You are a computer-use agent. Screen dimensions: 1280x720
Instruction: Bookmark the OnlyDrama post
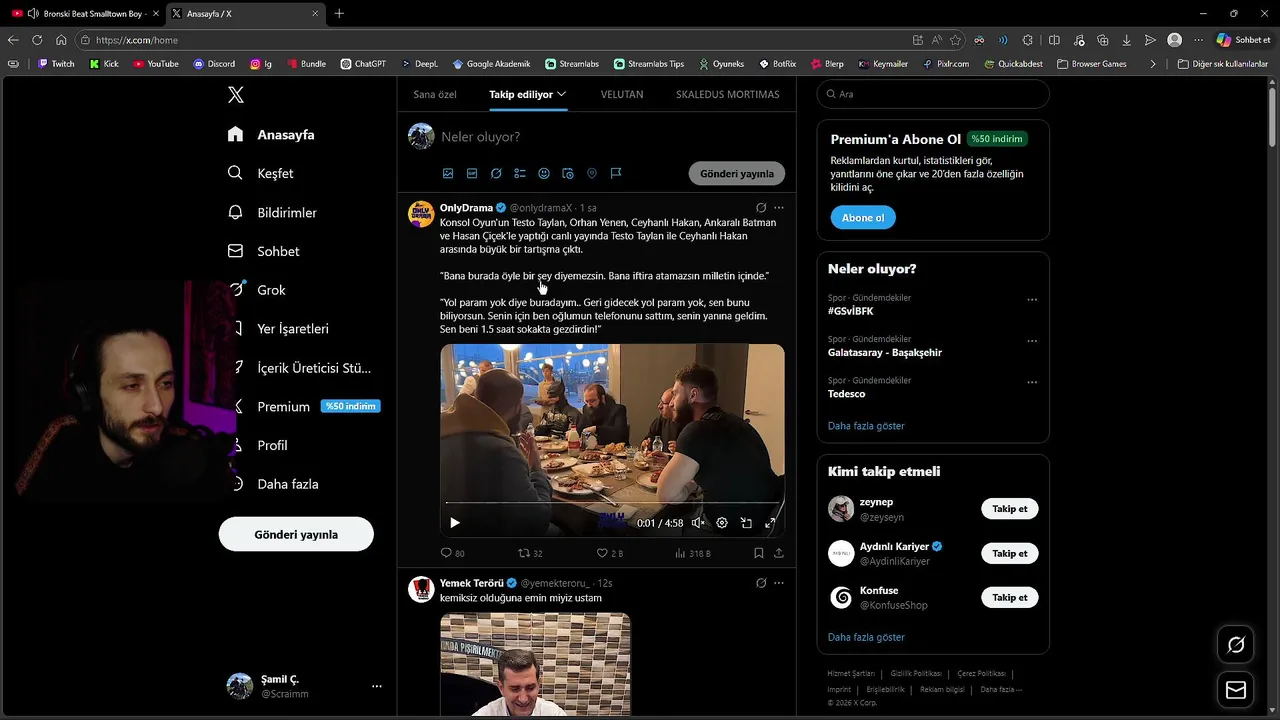coord(759,553)
